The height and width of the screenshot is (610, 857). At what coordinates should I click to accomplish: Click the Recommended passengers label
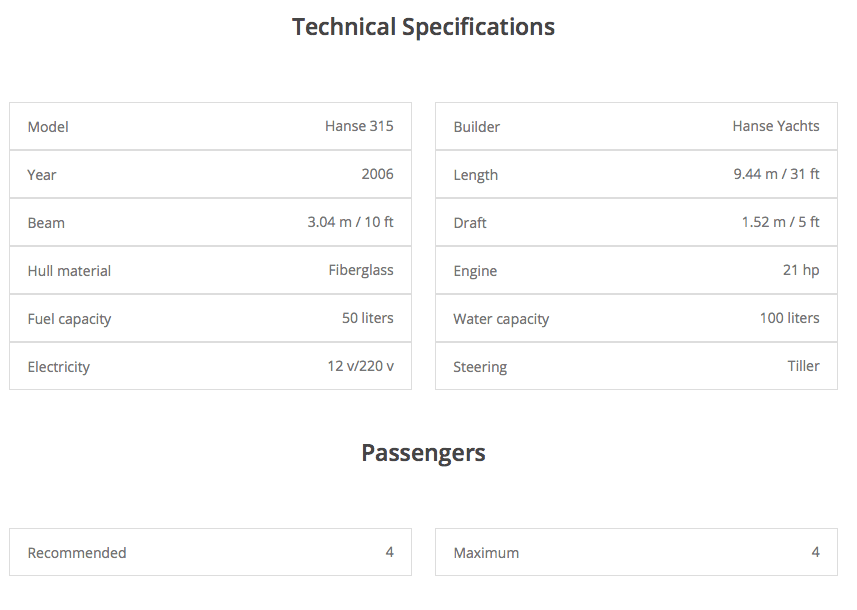click(x=77, y=553)
